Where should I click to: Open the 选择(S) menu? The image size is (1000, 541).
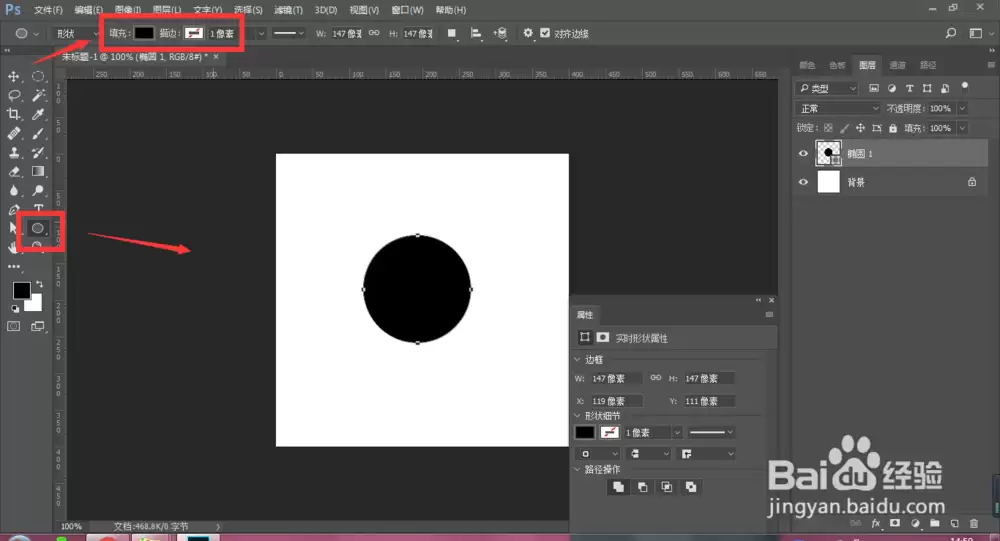(x=248, y=10)
